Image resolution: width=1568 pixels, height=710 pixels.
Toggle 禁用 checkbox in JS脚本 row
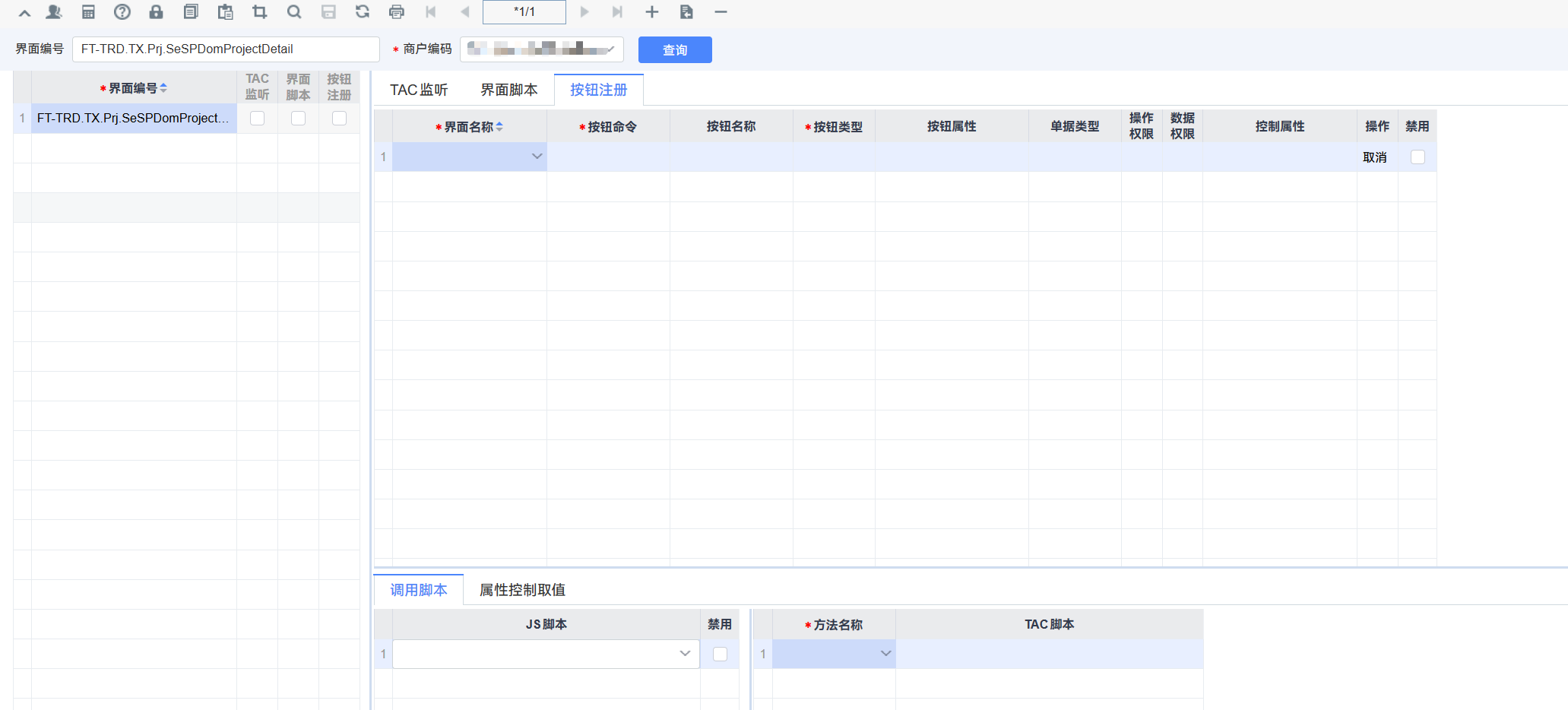pyautogui.click(x=721, y=654)
